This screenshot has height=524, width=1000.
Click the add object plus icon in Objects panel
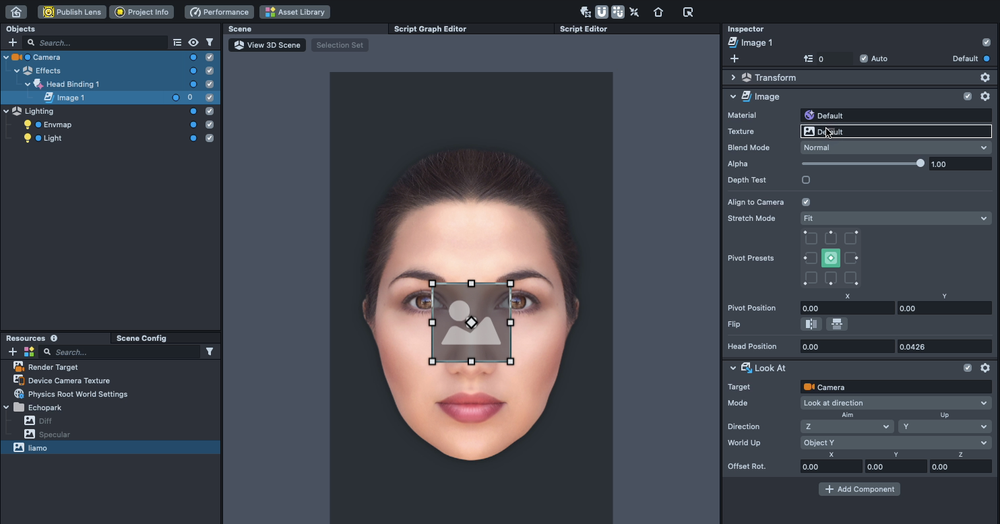click(x=12, y=43)
